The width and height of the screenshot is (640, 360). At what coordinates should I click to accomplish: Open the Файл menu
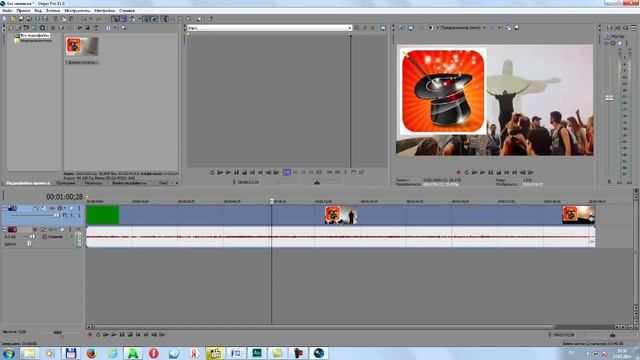coord(7,11)
